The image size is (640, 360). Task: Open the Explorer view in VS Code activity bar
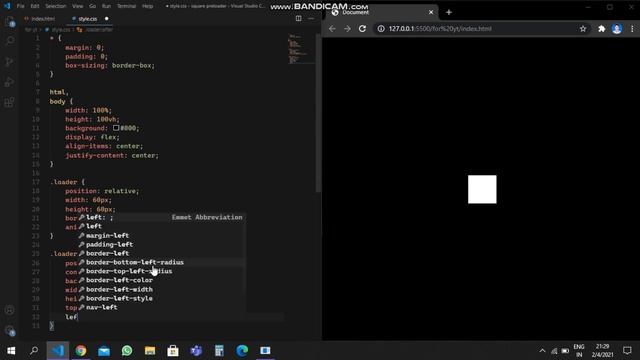(10, 22)
